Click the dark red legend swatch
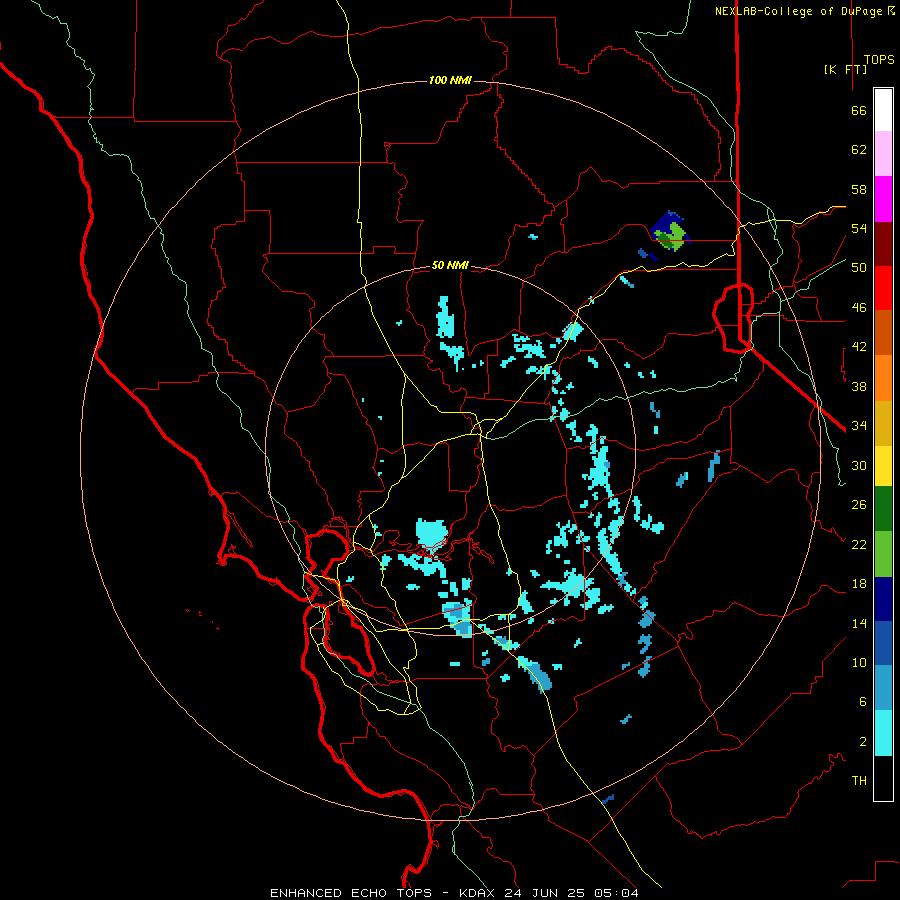Screen dimensions: 900x900 pyautogui.click(x=883, y=244)
